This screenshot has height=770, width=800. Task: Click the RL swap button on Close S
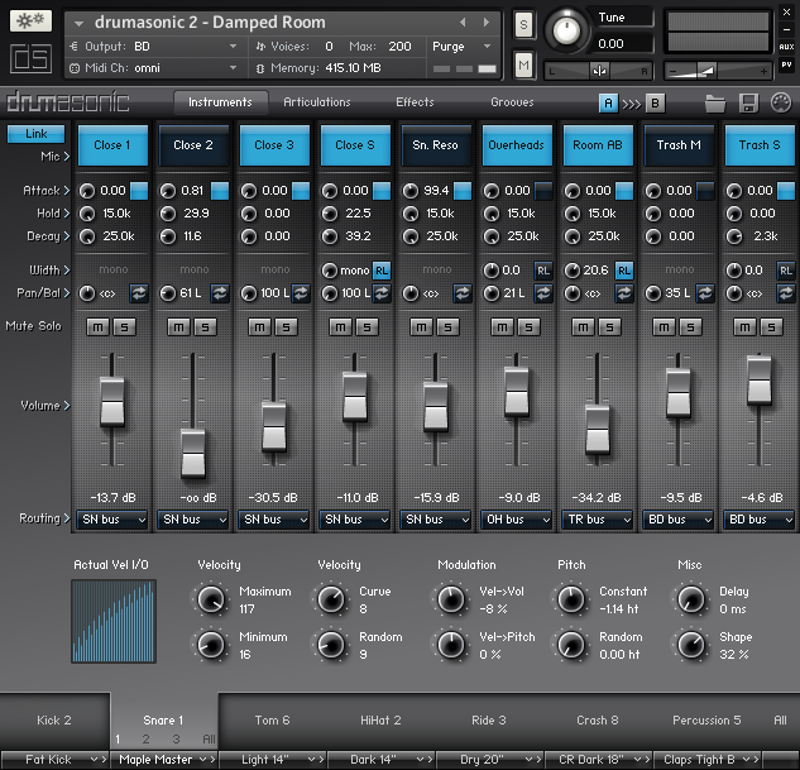point(382,270)
